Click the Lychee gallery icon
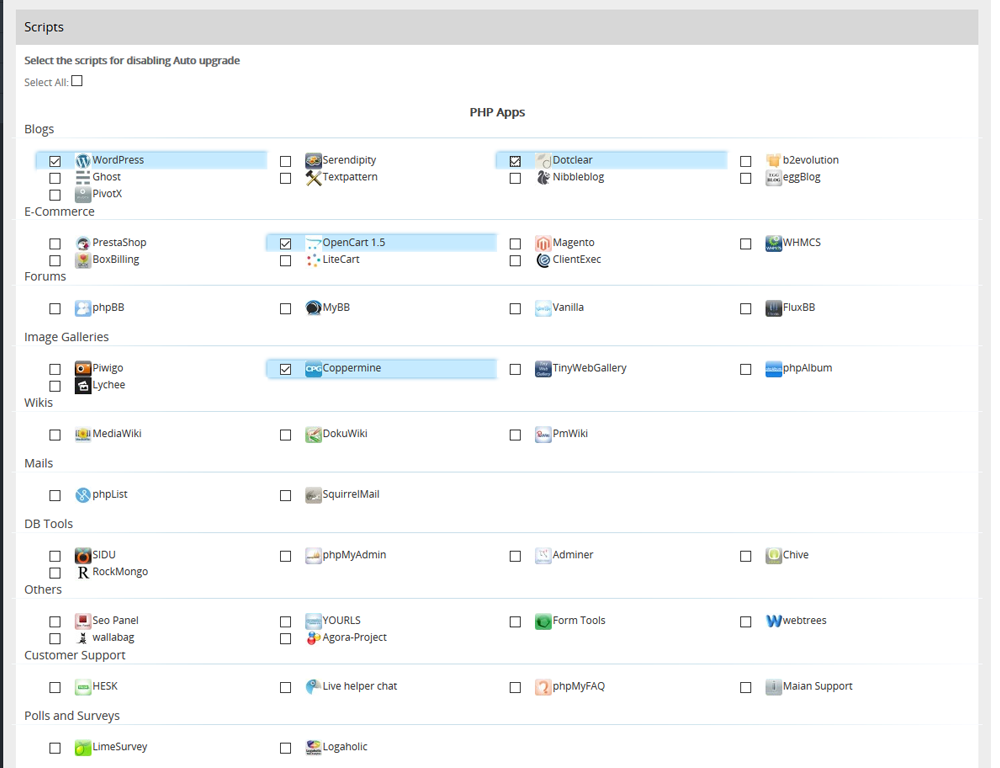Viewport: 1000px width, 768px height. pyautogui.click(x=83, y=385)
